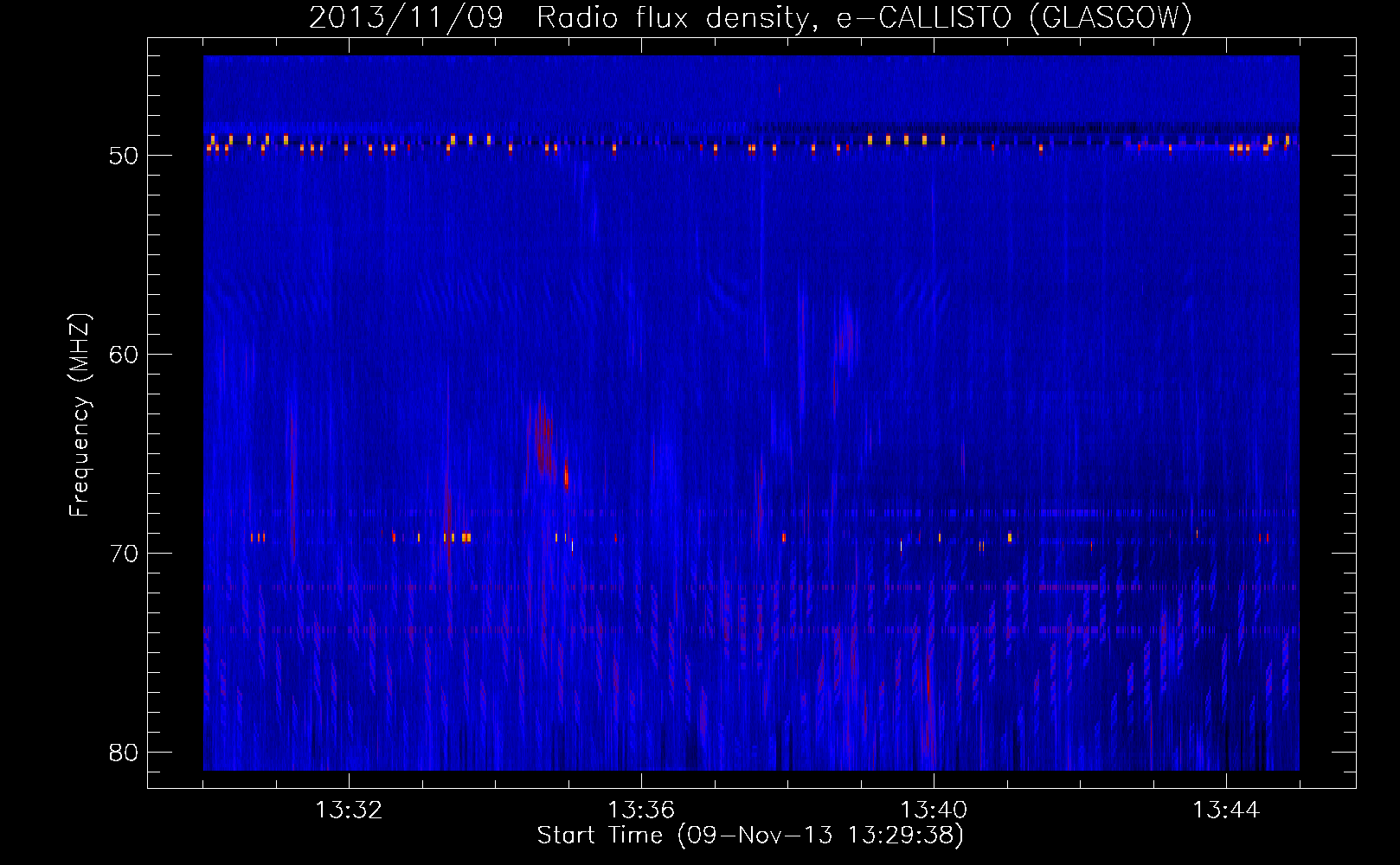Click the 60 frequency tick label

[124, 355]
